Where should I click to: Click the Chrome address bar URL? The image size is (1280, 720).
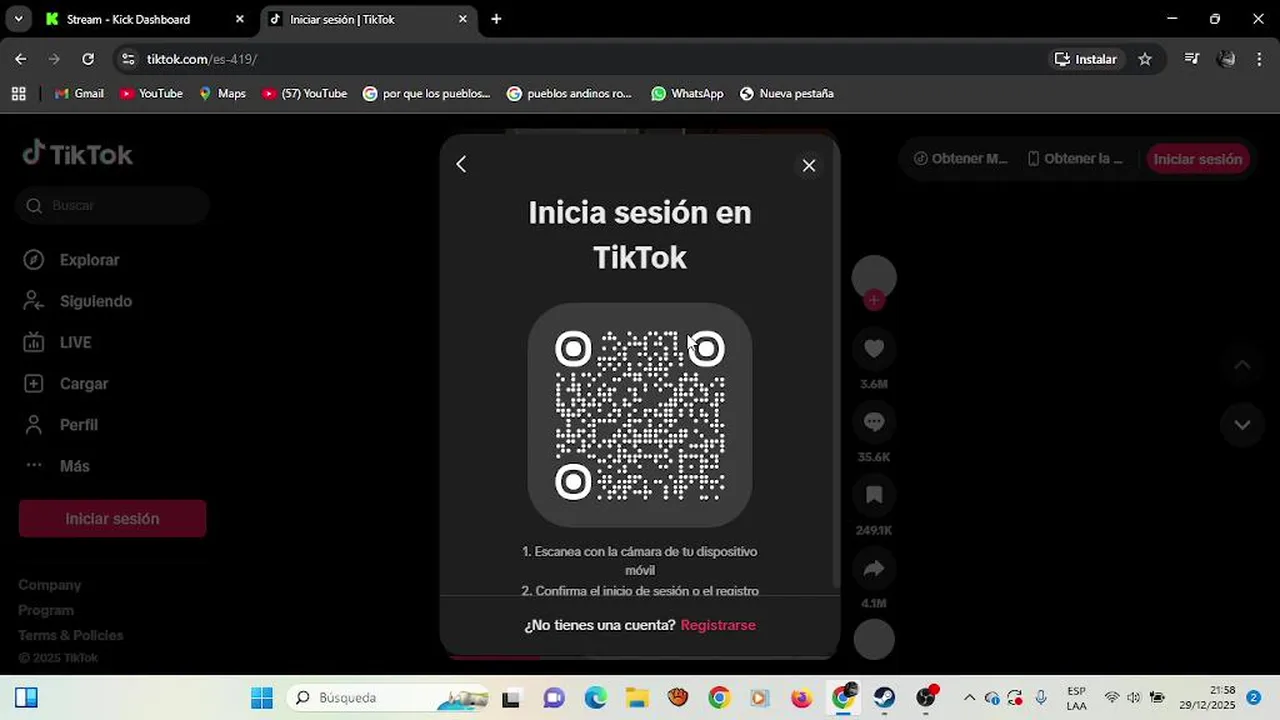202,59
